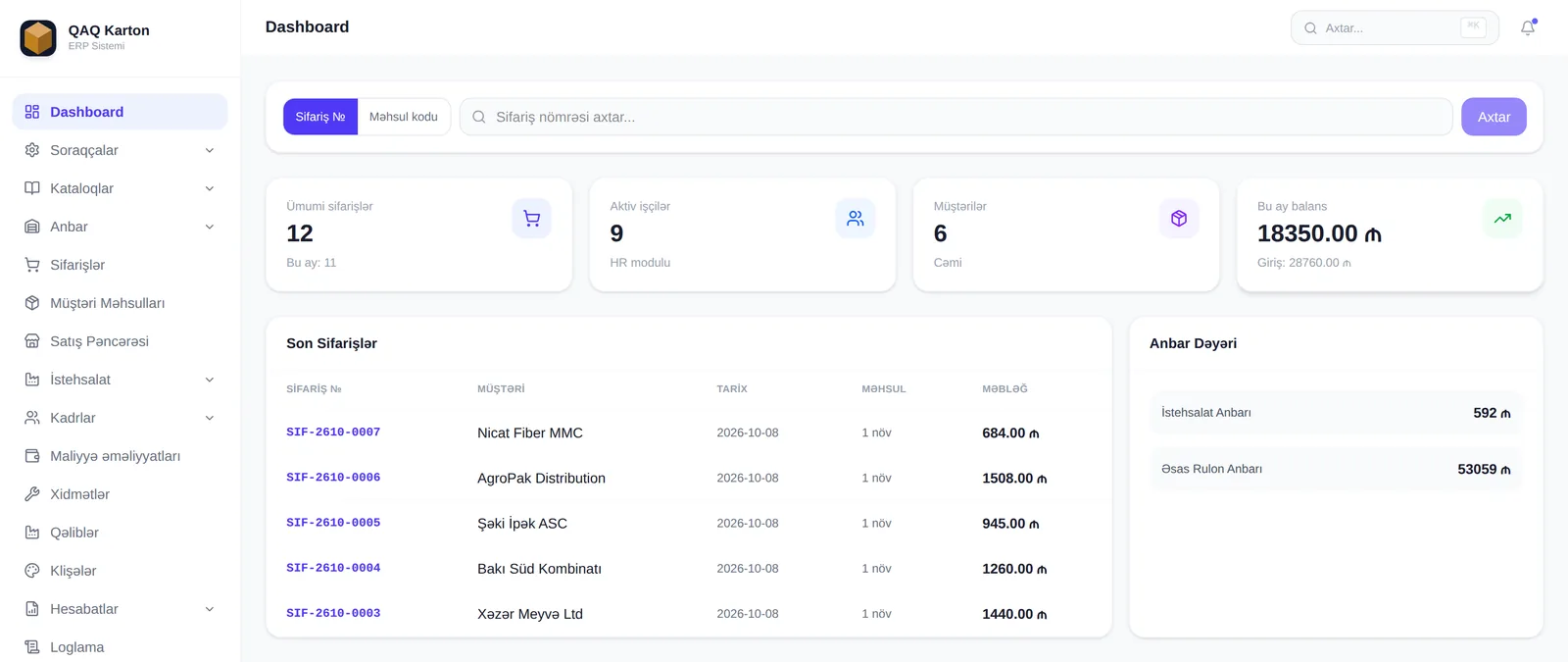Image resolution: width=1568 pixels, height=662 pixels.
Task: Click the İstehsalat factory icon
Action: pyautogui.click(x=32, y=380)
